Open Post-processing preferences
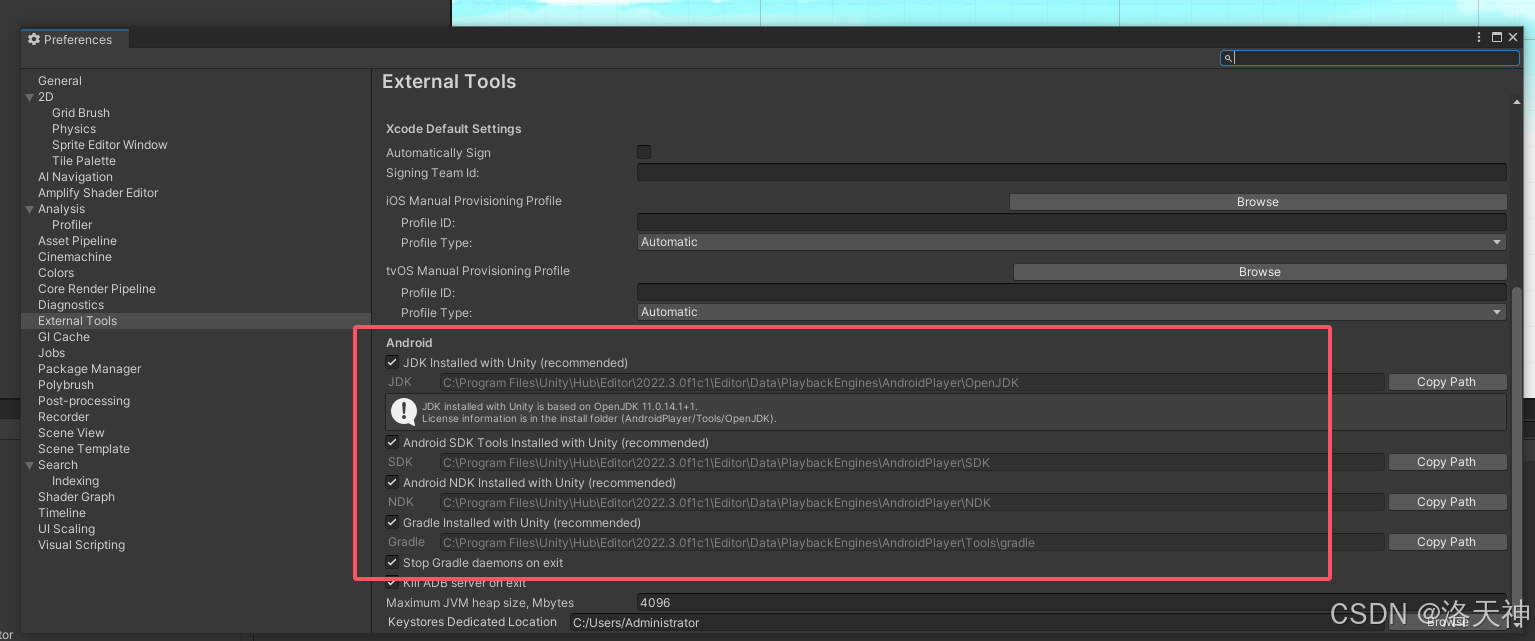 tap(84, 401)
